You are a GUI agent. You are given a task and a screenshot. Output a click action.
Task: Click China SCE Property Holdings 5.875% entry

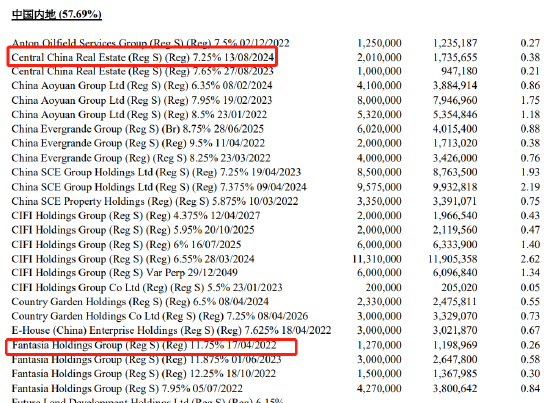(x=155, y=201)
